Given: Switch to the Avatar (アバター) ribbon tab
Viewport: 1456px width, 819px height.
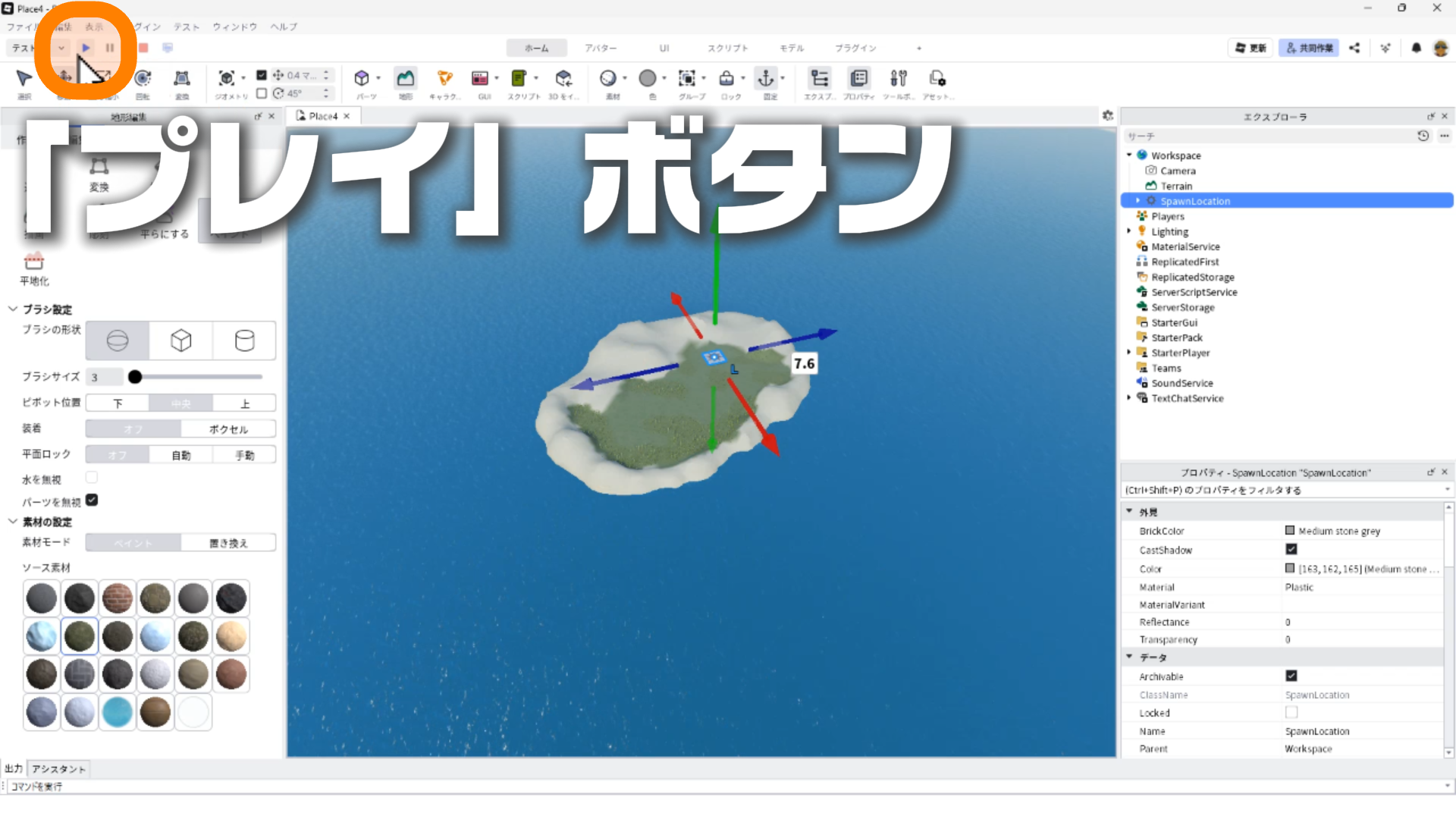Looking at the screenshot, I should (600, 48).
